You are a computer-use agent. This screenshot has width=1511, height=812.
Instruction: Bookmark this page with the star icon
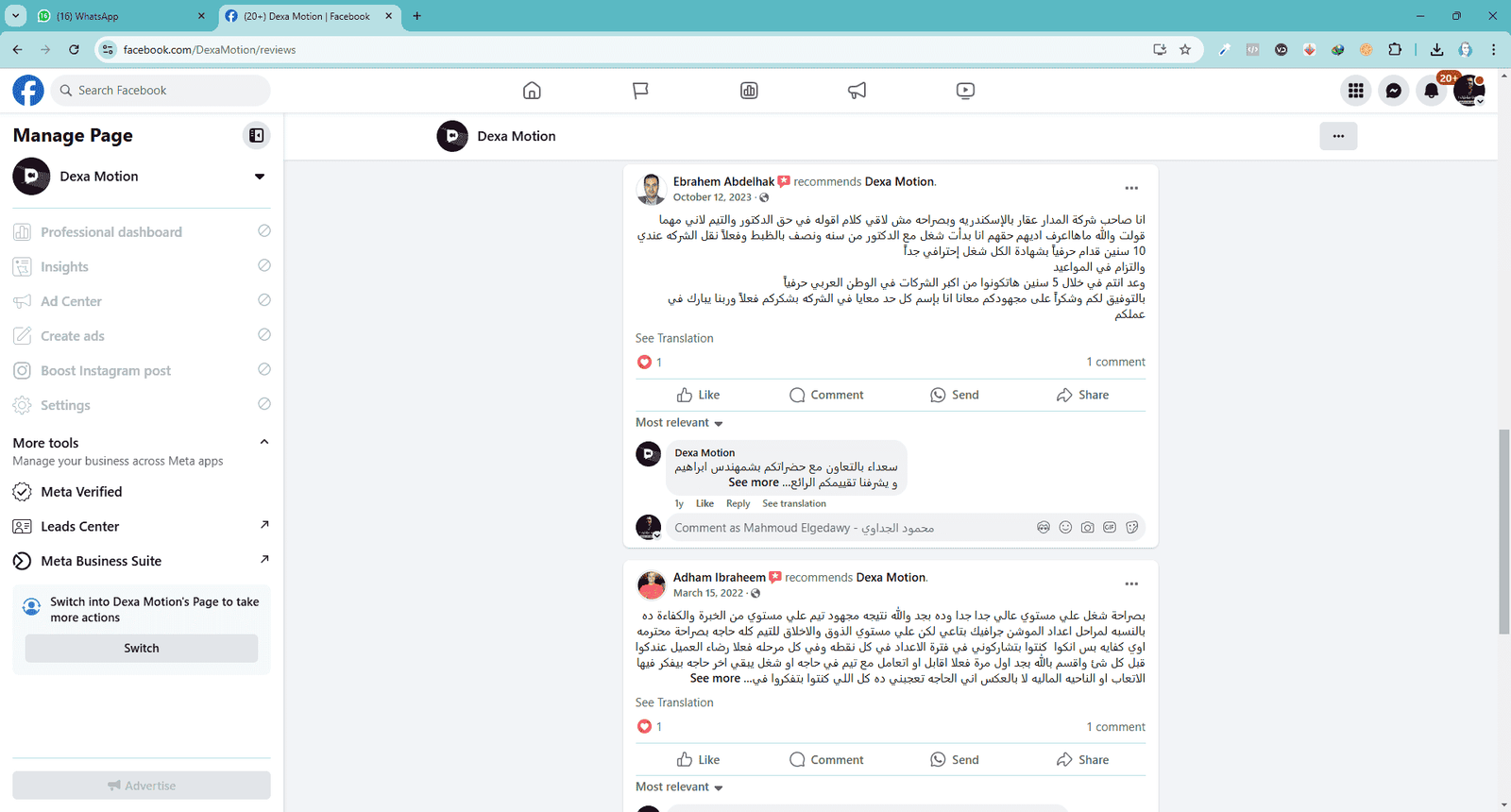click(x=1185, y=50)
